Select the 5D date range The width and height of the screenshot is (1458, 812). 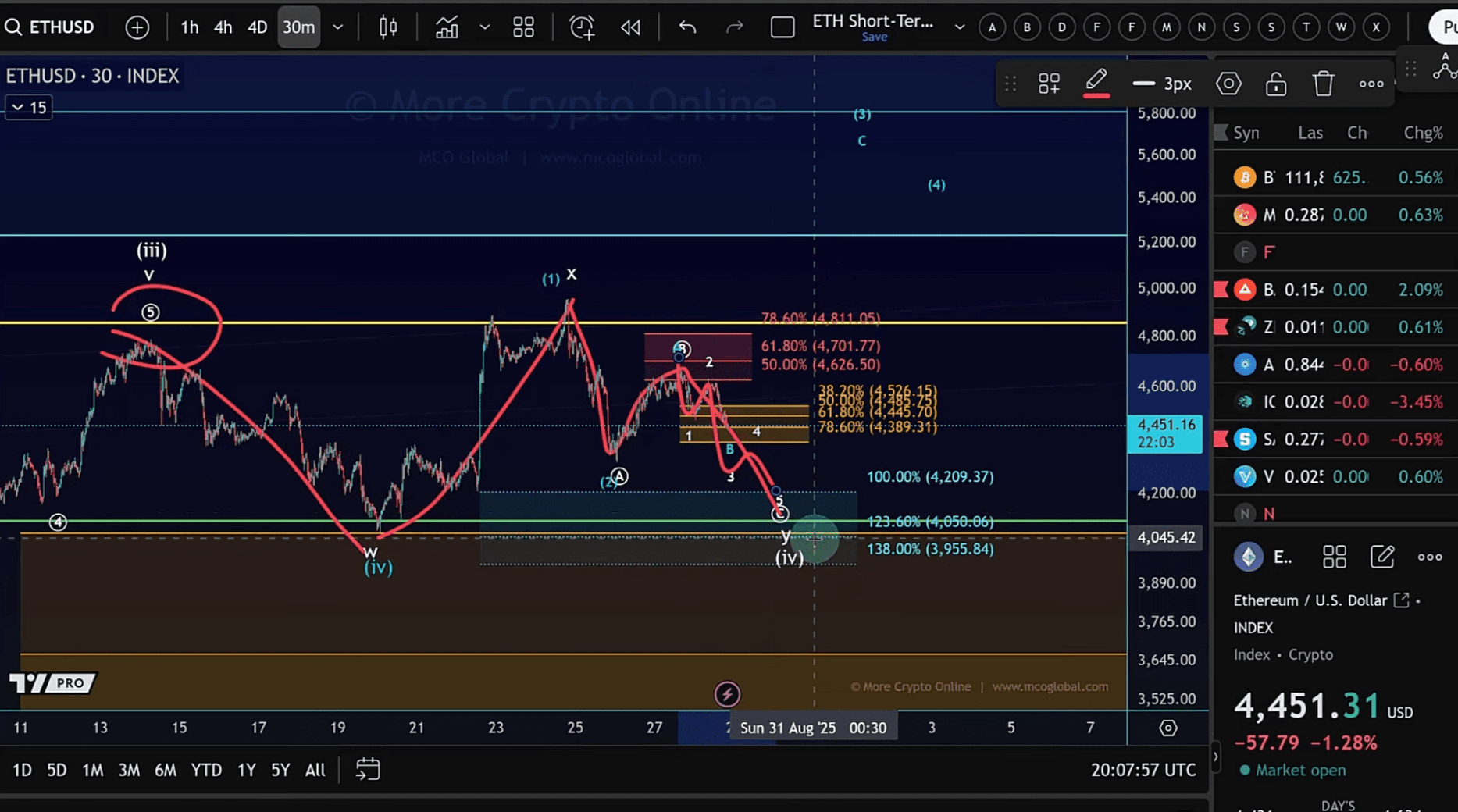tap(56, 770)
